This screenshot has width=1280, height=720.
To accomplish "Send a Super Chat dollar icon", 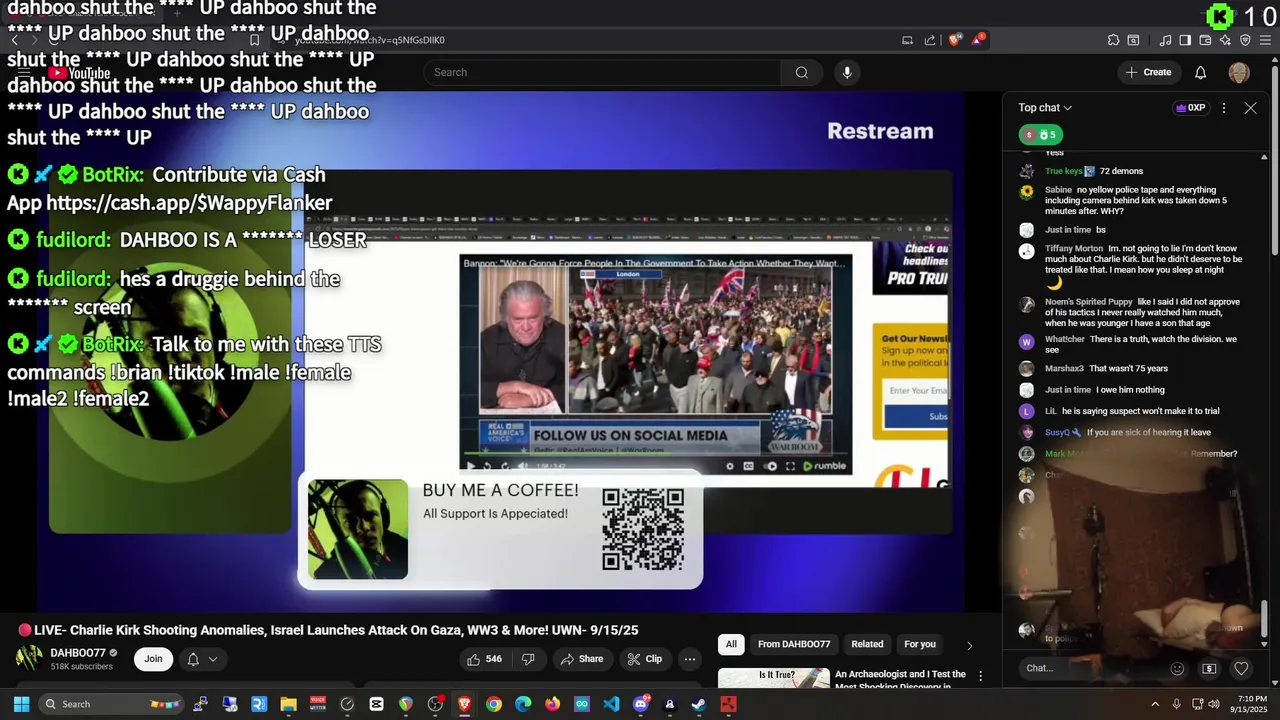I will [x=1209, y=668].
